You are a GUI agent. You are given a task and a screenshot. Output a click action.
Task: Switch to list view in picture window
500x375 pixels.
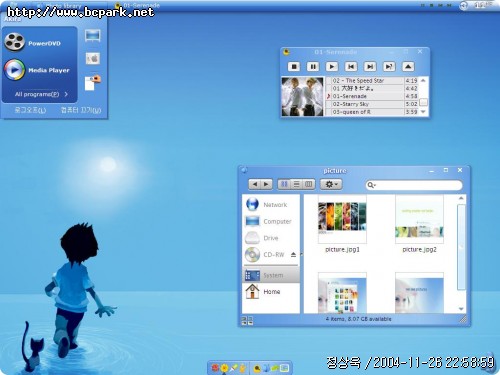[296, 184]
